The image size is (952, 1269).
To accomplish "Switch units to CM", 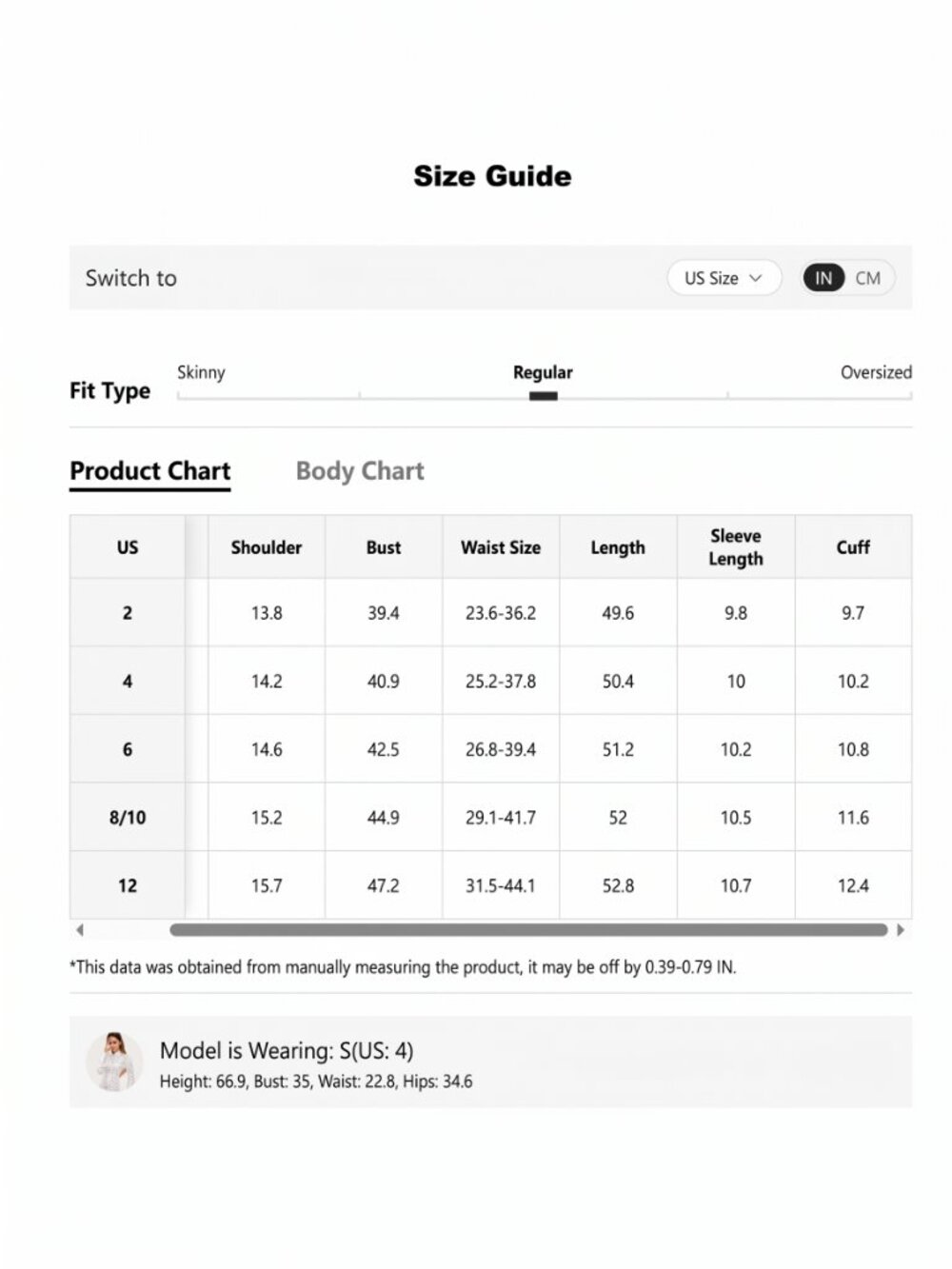I will click(x=867, y=278).
